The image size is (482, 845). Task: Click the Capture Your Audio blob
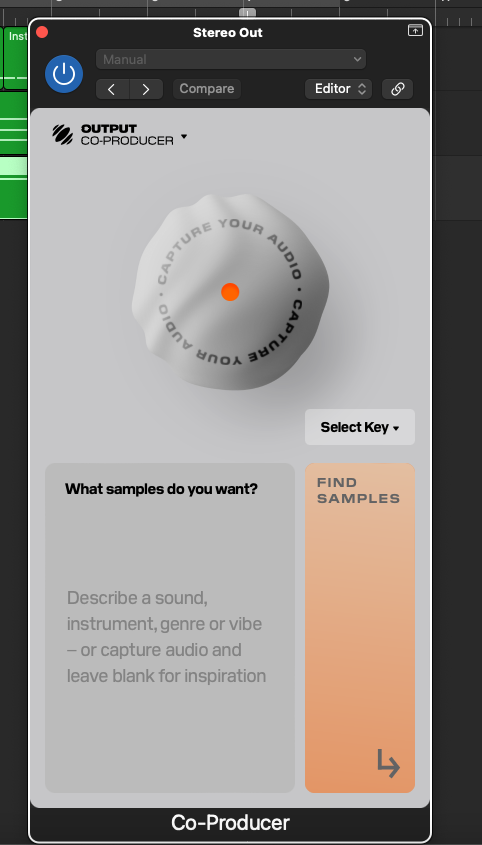point(230,292)
